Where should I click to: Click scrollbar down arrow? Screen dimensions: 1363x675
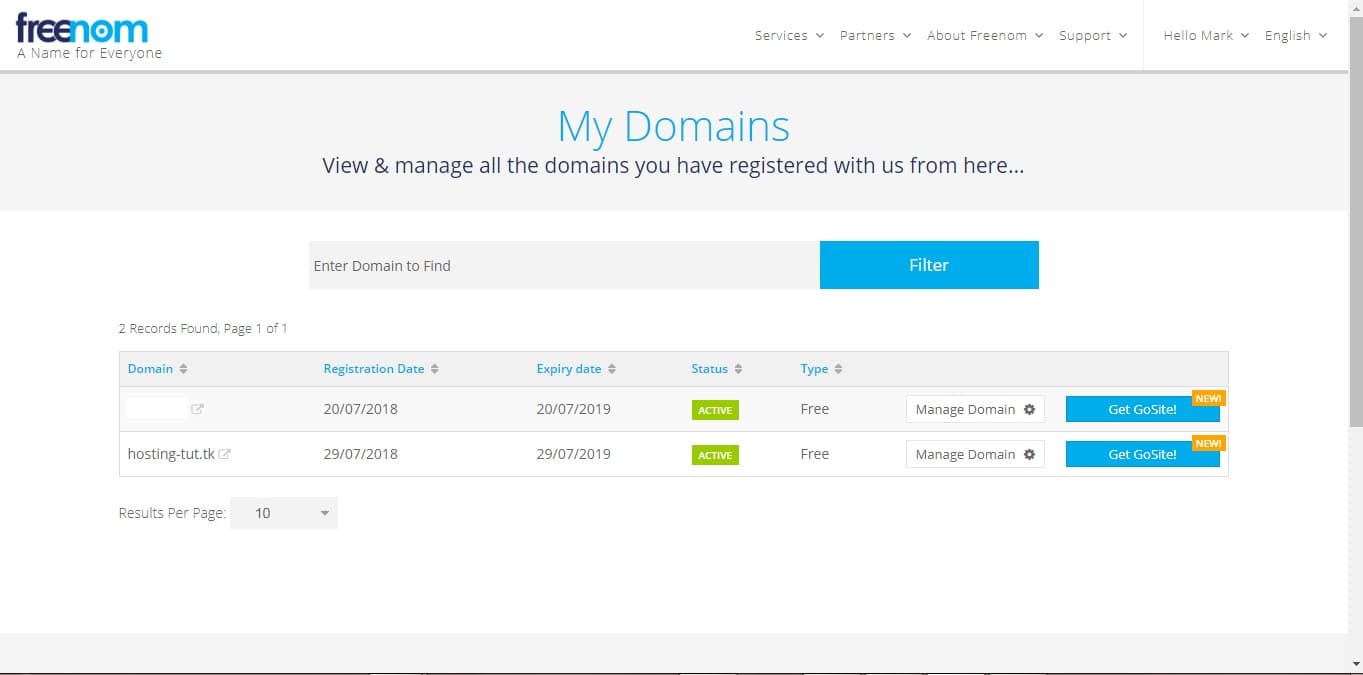[1356, 664]
